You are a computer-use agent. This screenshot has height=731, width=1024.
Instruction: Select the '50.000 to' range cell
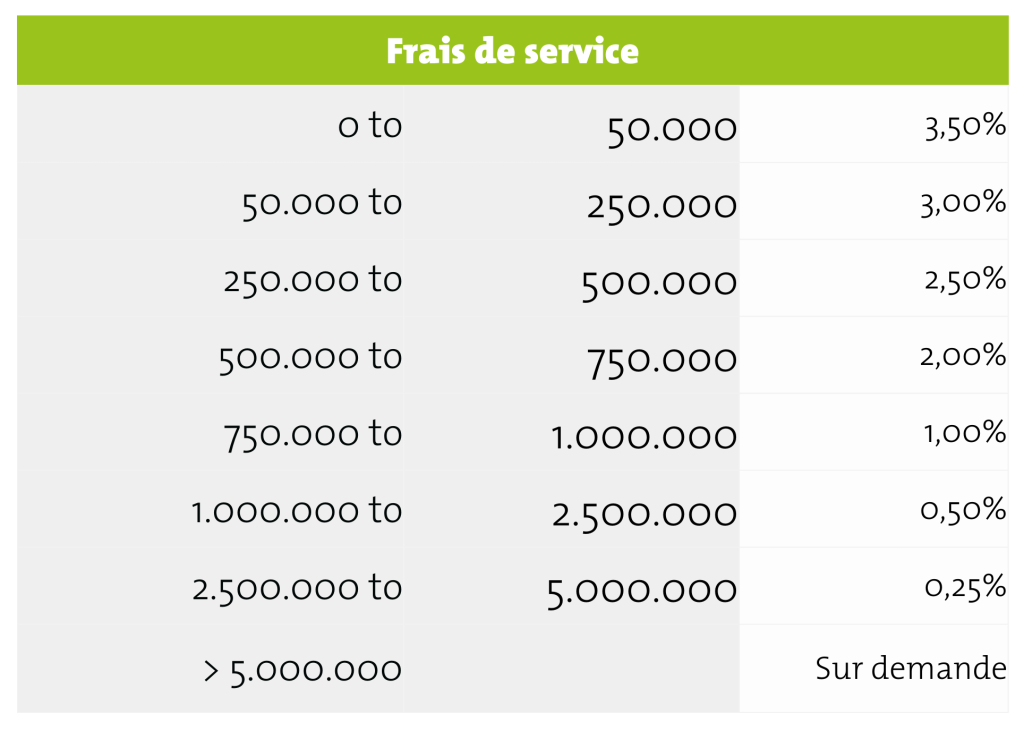click(322, 203)
